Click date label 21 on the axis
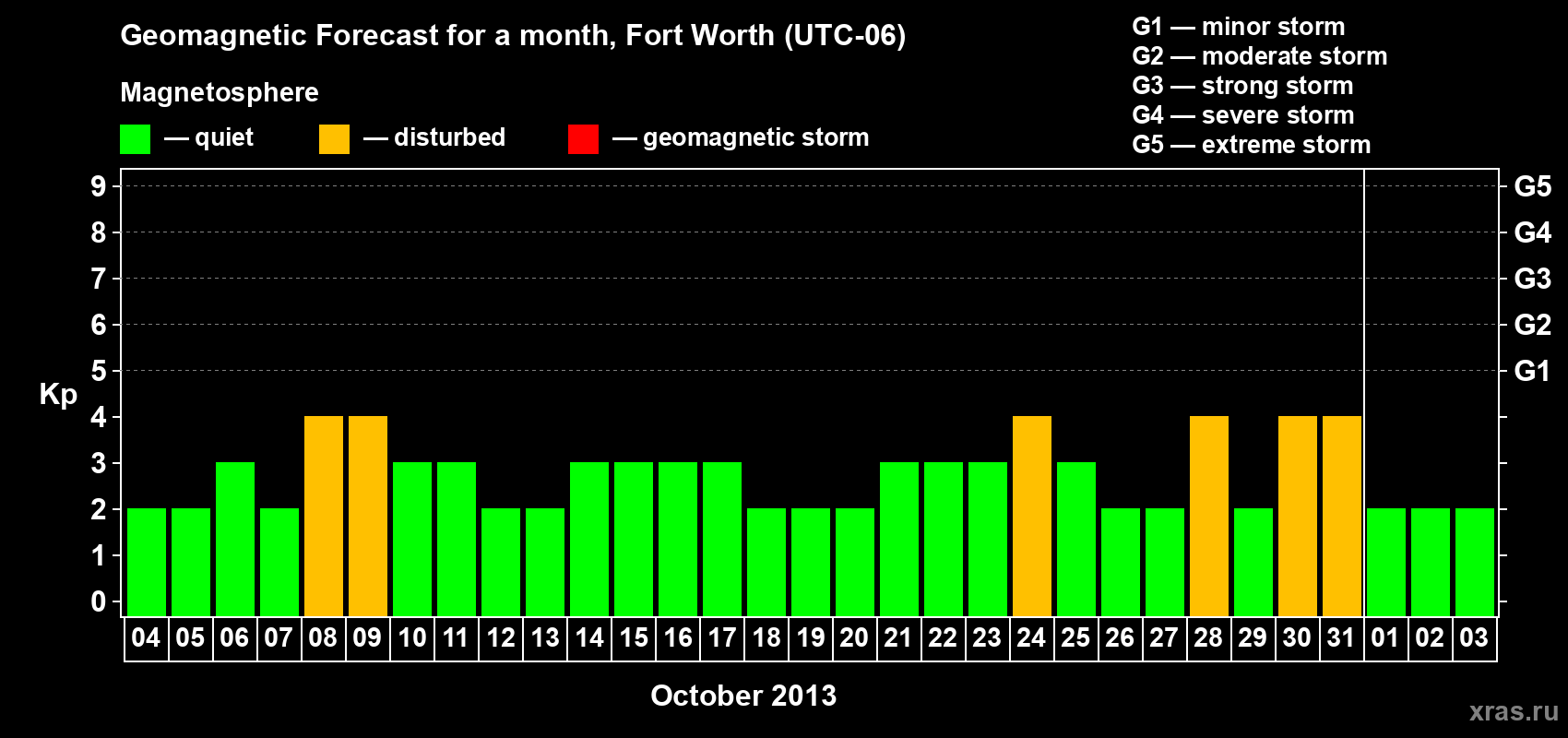The image size is (1568, 738). coord(898,638)
